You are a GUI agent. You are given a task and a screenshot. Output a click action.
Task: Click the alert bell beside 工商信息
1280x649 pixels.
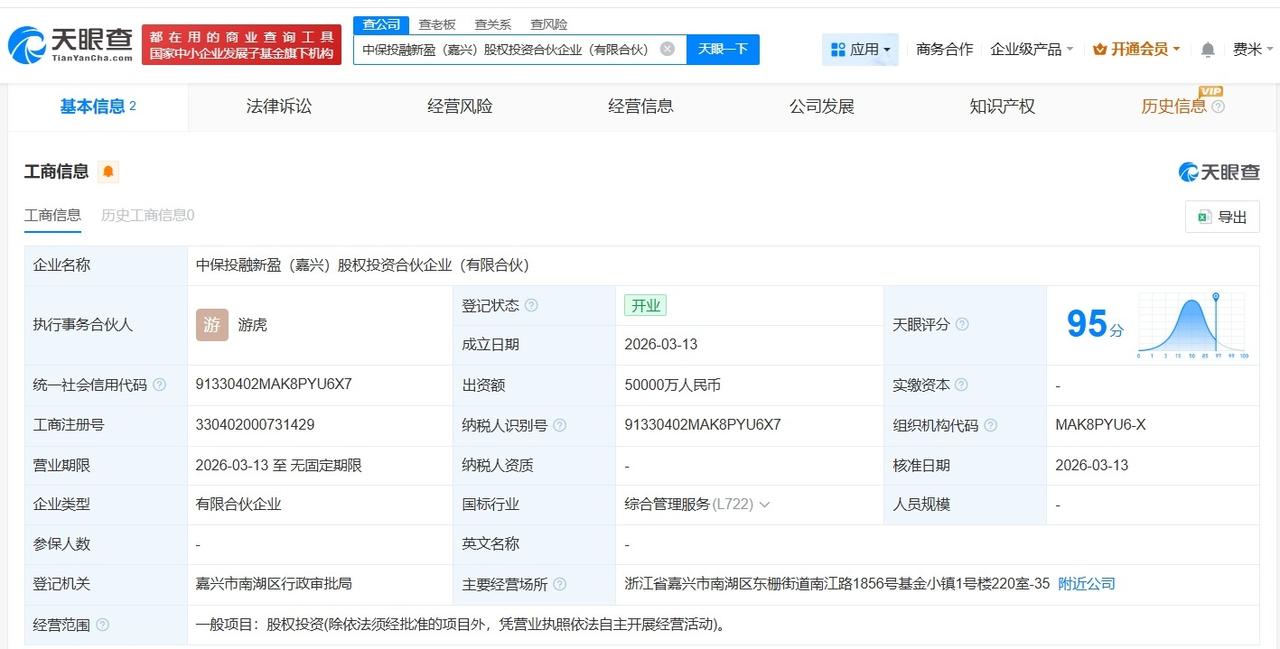(x=107, y=171)
